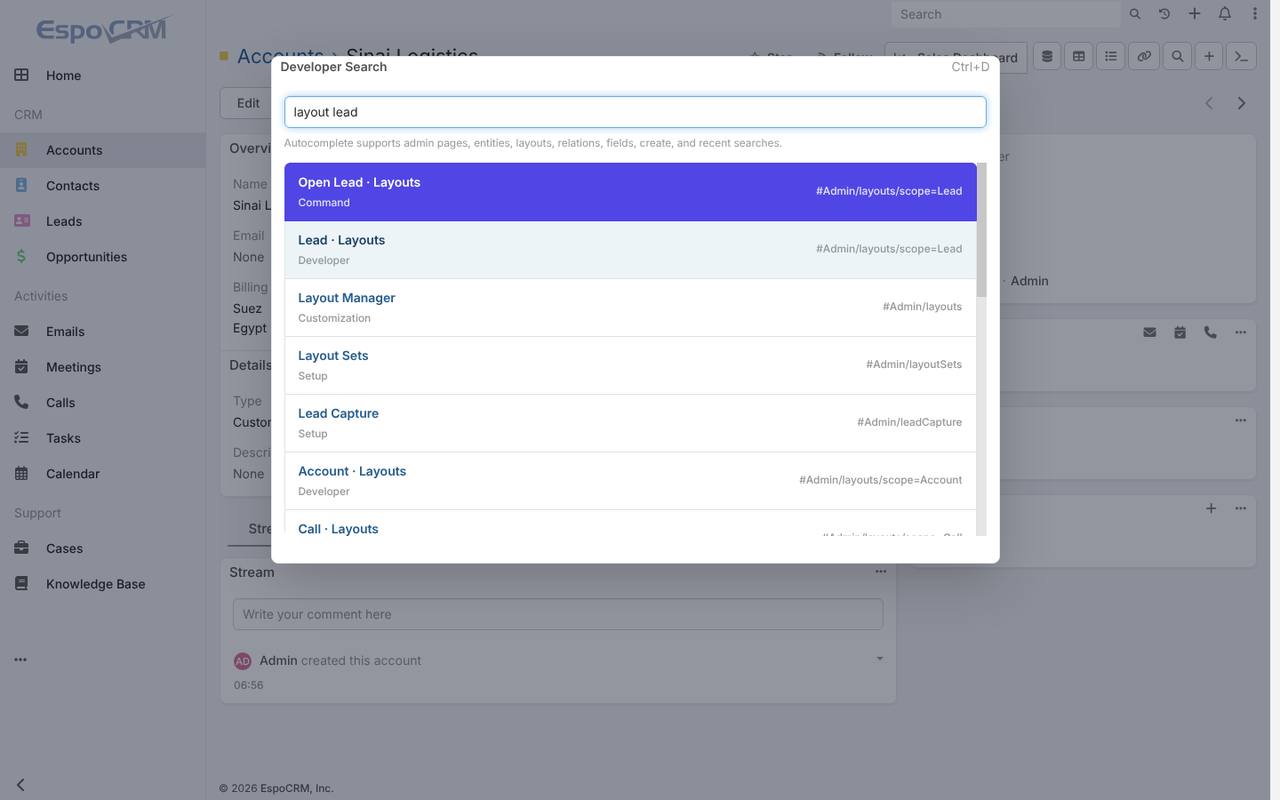The image size is (1280, 800).
Task: Open the Stream panel ellipsis menu
Action: pos(881,572)
